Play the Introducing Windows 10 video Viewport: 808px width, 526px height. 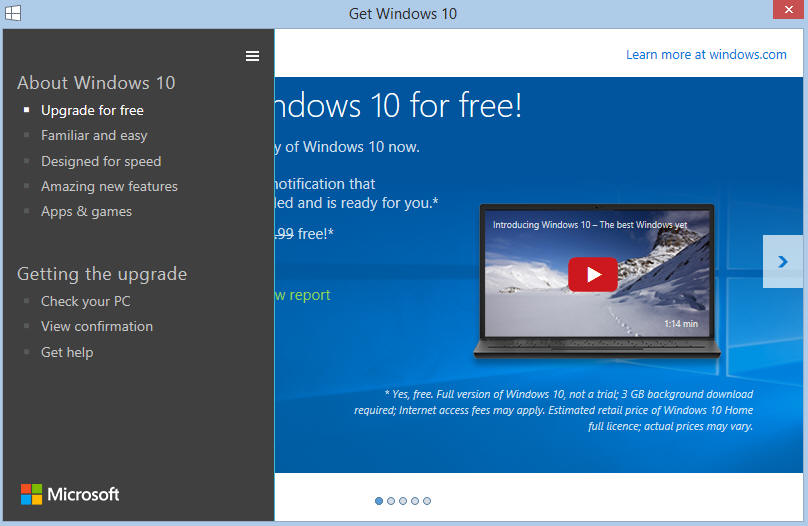pos(593,274)
